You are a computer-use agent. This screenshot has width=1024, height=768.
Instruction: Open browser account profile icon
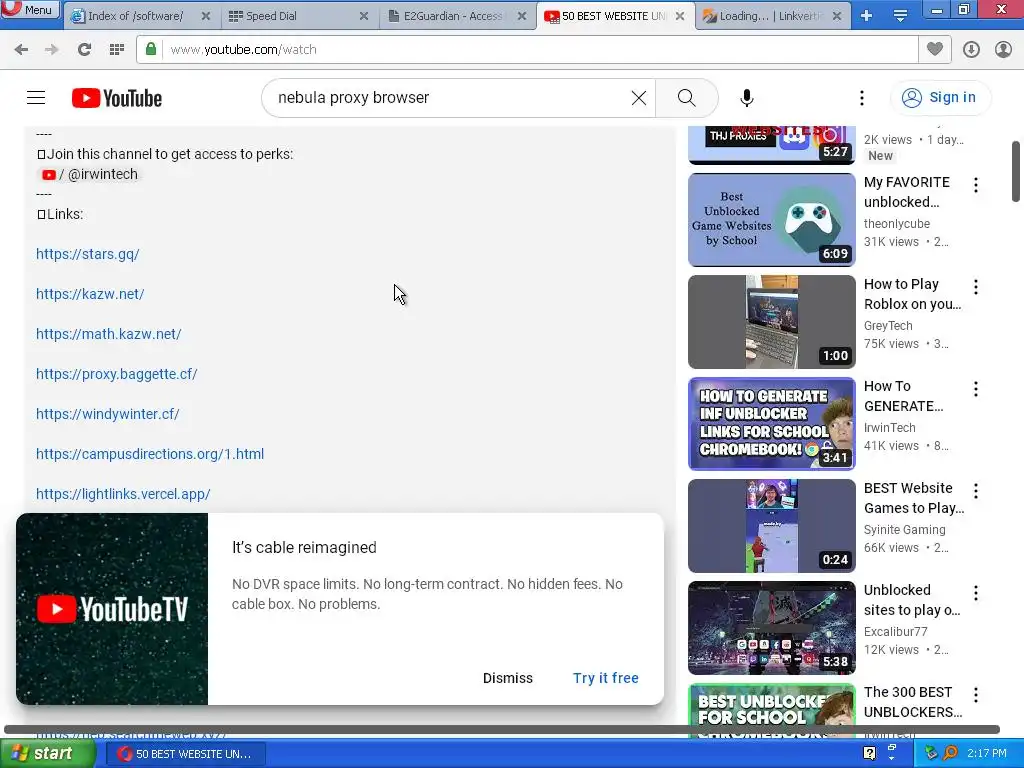[1003, 50]
